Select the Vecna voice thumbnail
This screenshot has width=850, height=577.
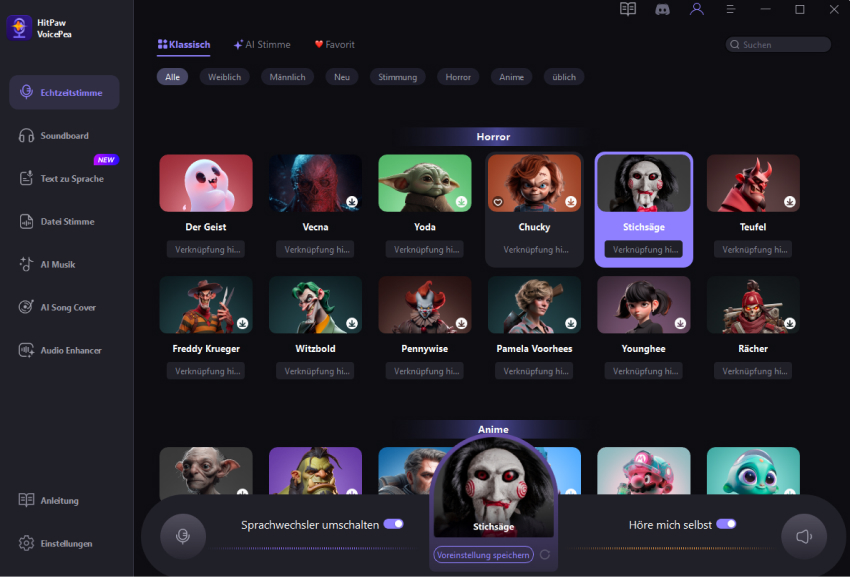(x=315, y=183)
